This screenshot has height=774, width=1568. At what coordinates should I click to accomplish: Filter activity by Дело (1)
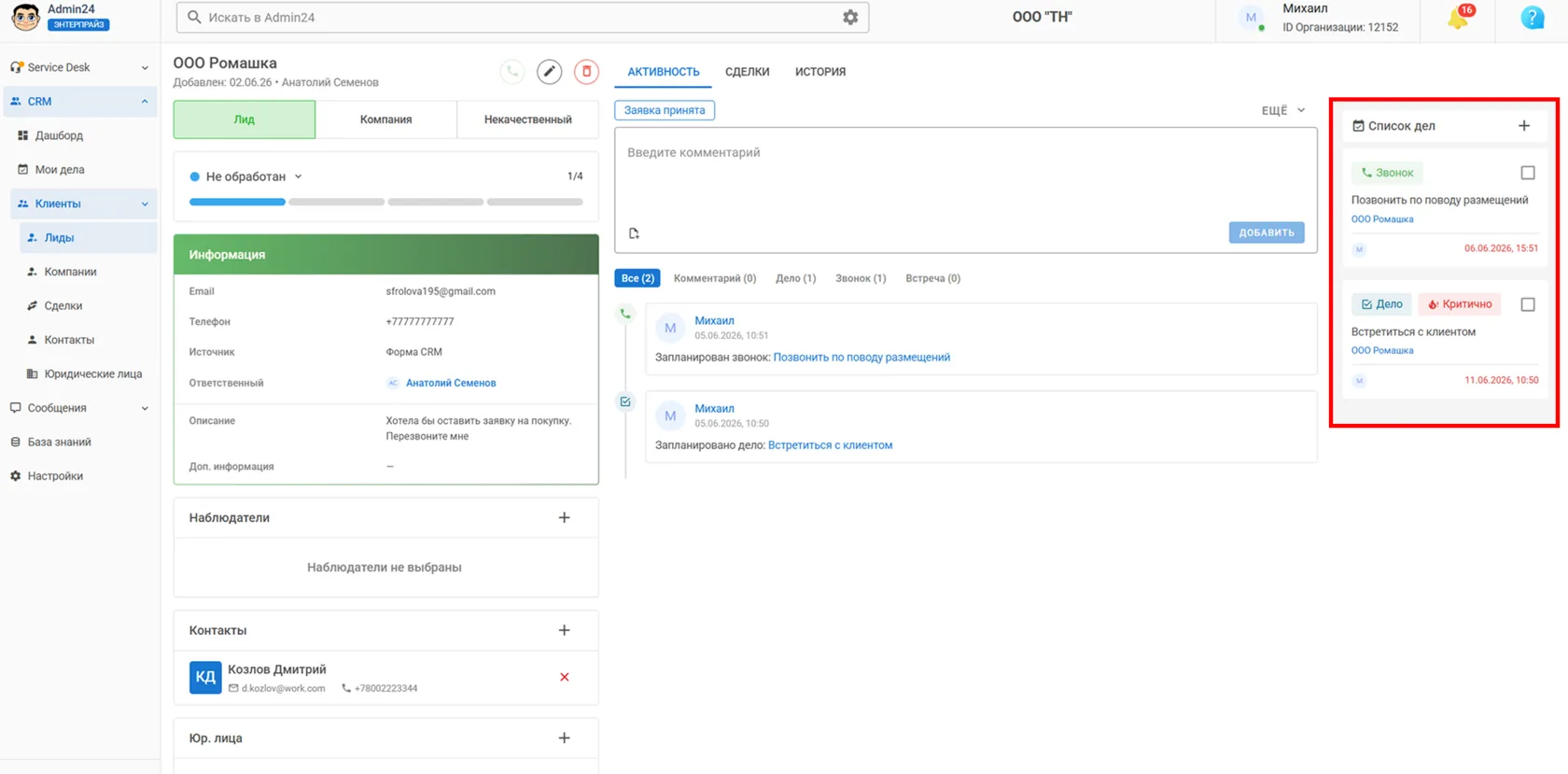[x=795, y=278]
